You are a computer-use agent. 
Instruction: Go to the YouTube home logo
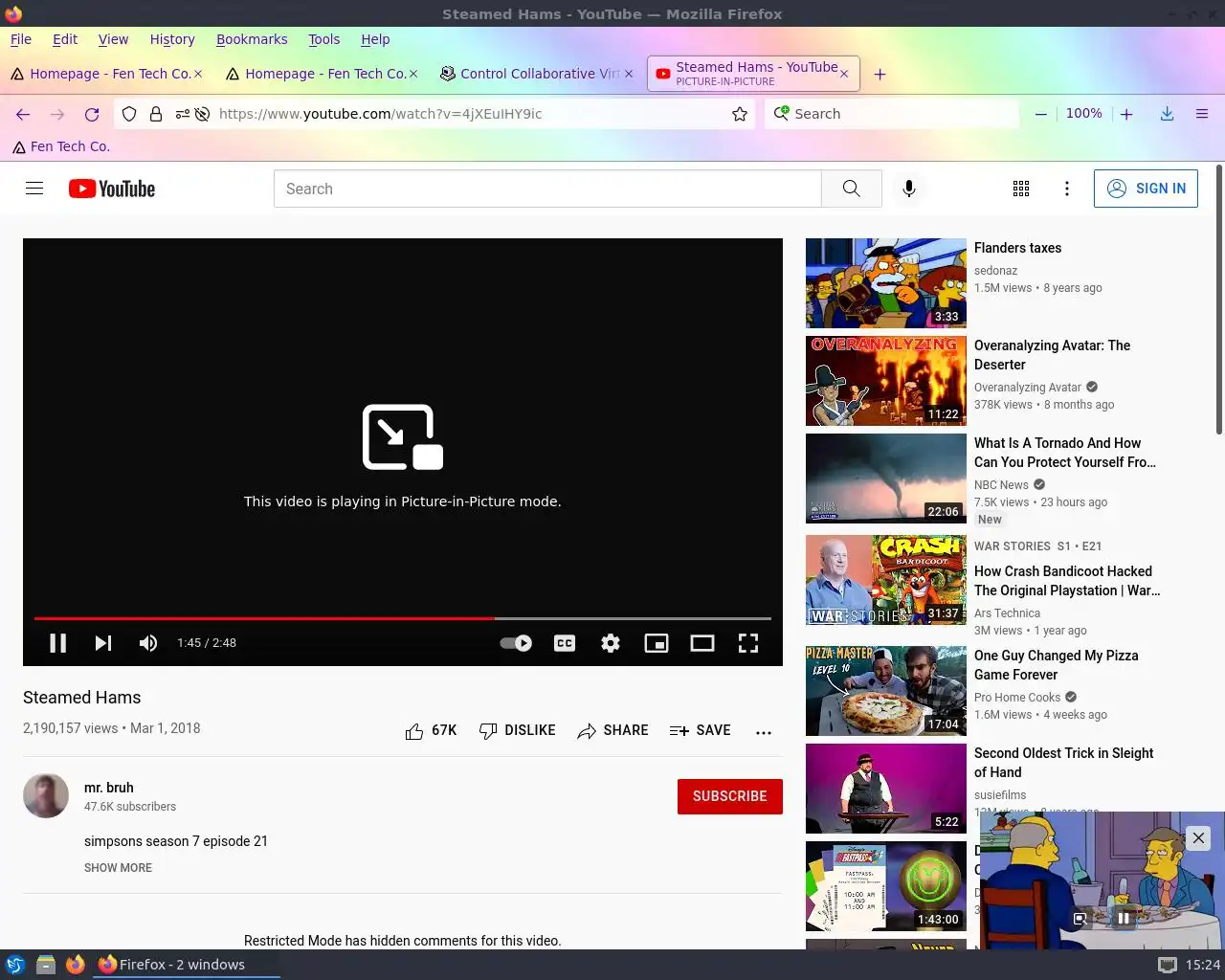[112, 189]
